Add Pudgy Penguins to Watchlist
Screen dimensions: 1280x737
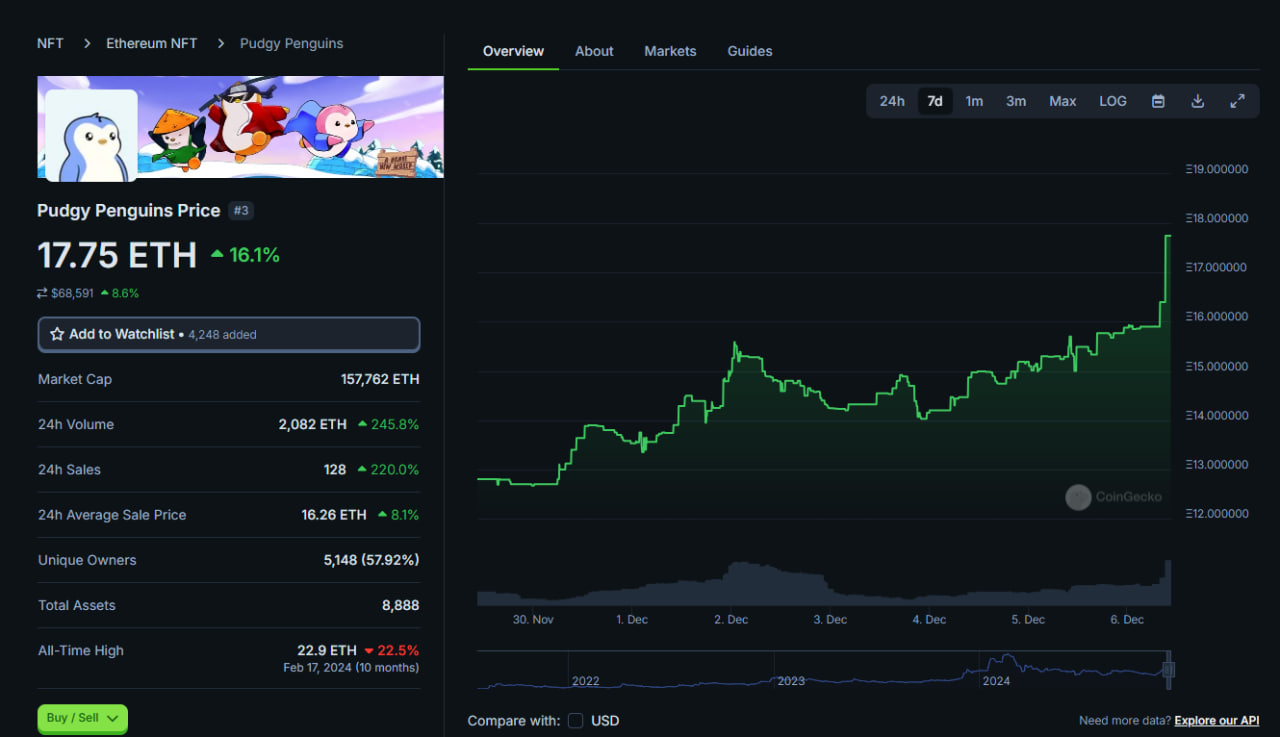[x=229, y=334]
